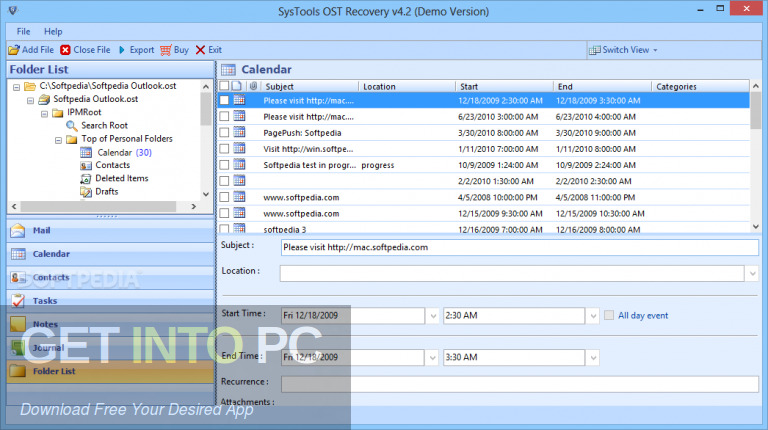768x430 pixels.
Task: Select the www.softpedia.com 12/15/2009 row
Action: (x=483, y=214)
